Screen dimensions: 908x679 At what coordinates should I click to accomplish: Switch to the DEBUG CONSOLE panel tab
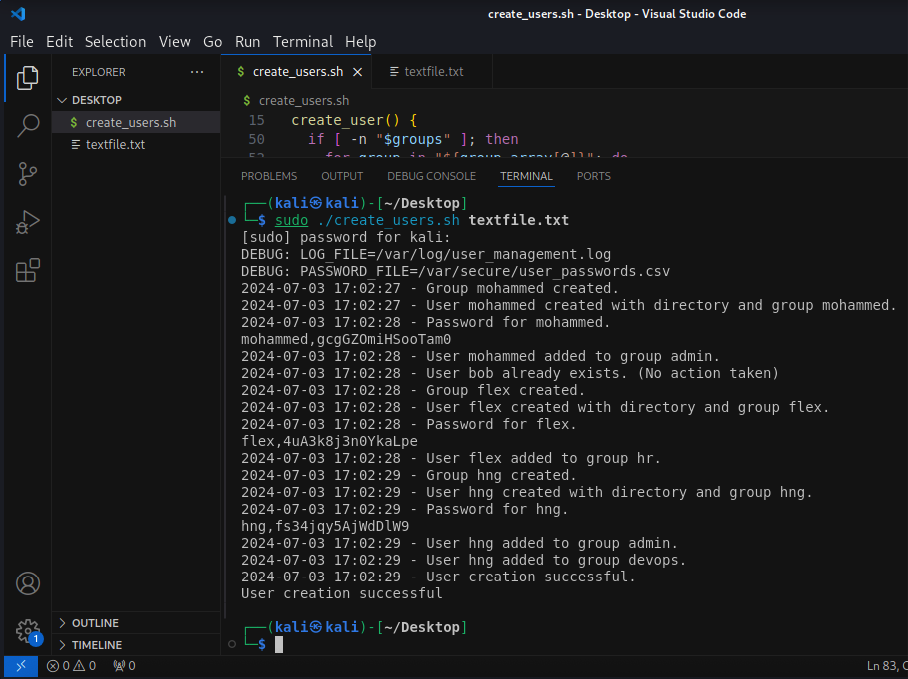point(431,176)
